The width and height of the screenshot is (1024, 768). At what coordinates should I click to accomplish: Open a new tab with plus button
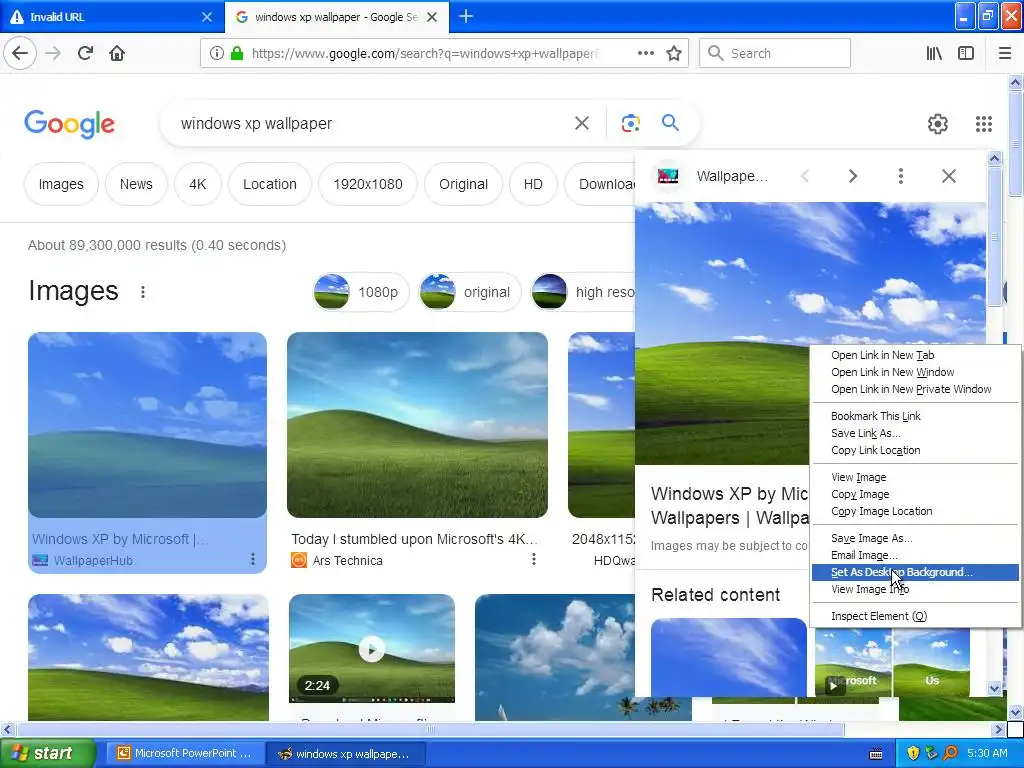pyautogui.click(x=466, y=16)
